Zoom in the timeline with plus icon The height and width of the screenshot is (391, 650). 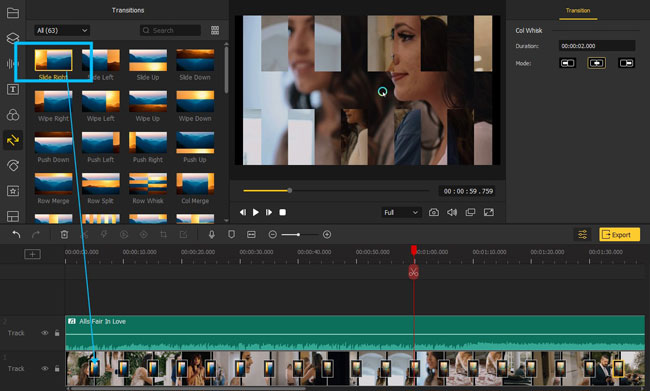[x=327, y=235]
